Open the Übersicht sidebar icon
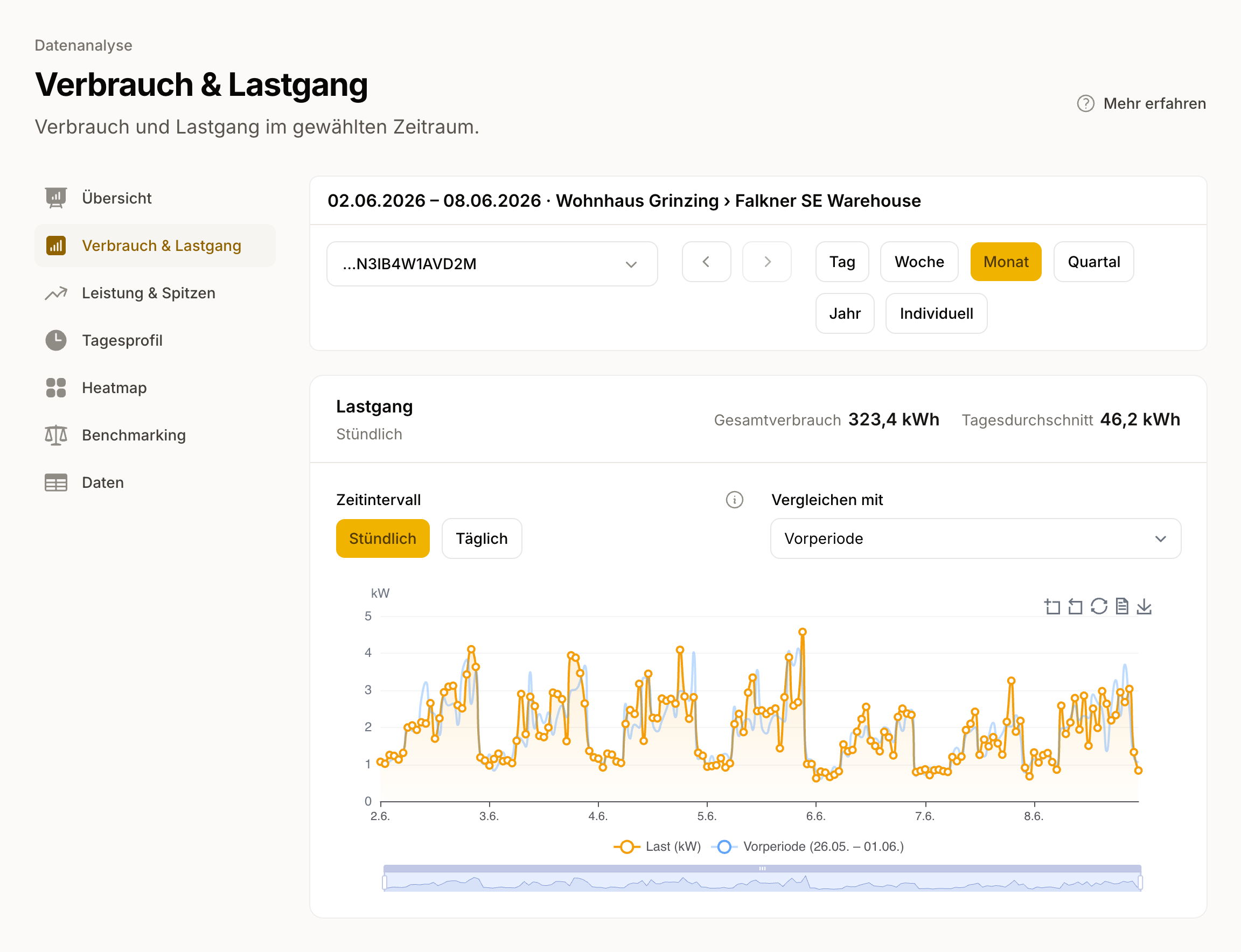This screenshot has height=952, width=1241. tap(55, 198)
